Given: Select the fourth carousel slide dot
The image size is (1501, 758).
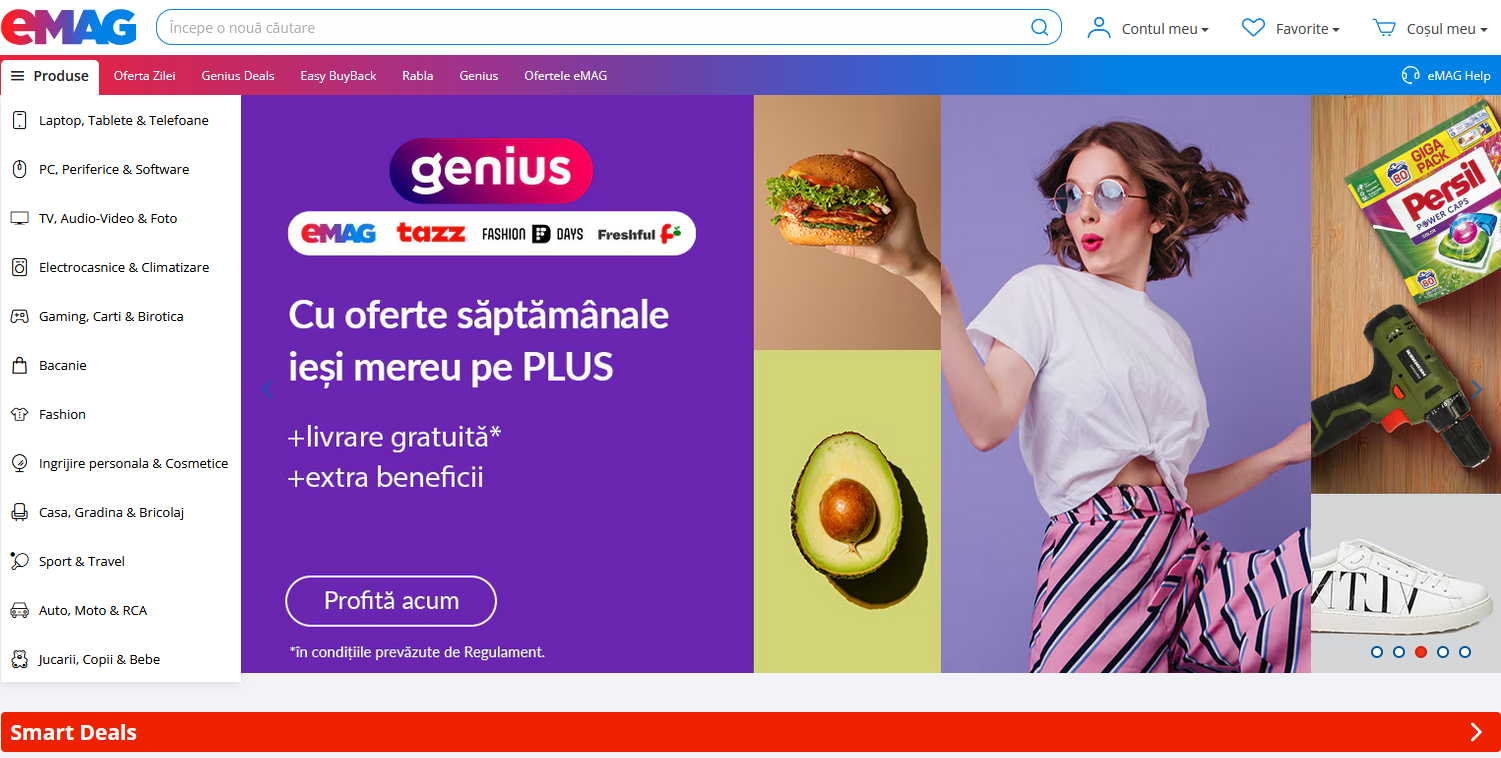Looking at the screenshot, I should click(x=1443, y=652).
